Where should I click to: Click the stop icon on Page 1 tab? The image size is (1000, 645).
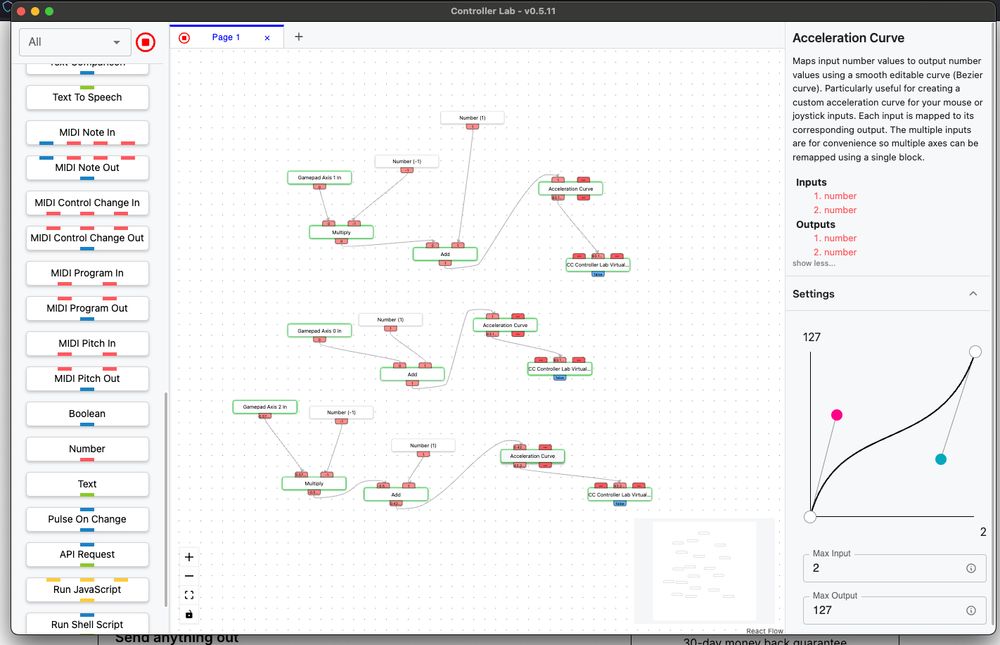point(184,38)
